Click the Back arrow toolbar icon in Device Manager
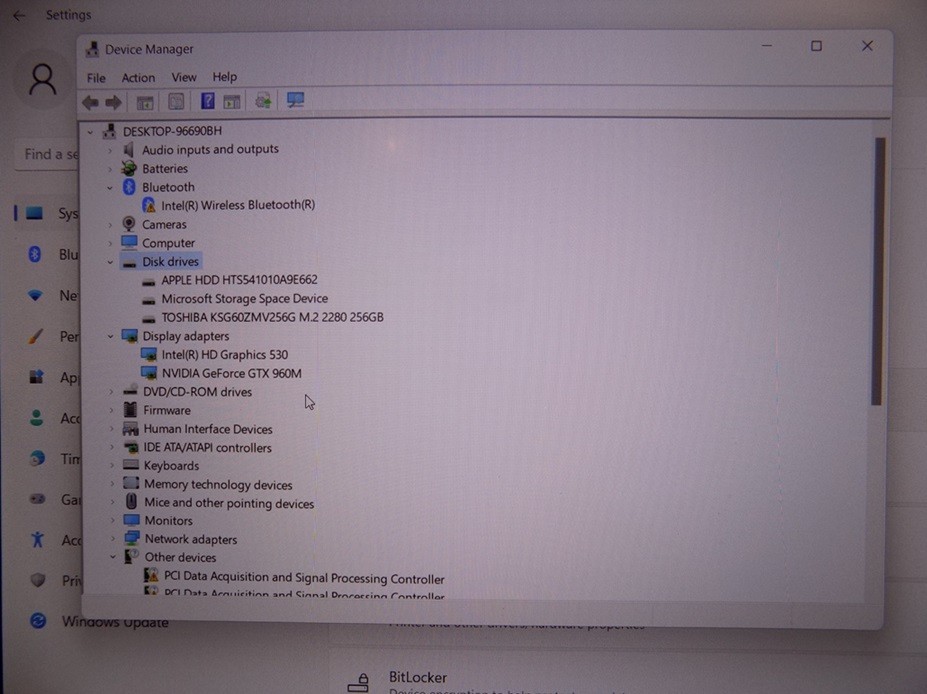 click(x=90, y=102)
